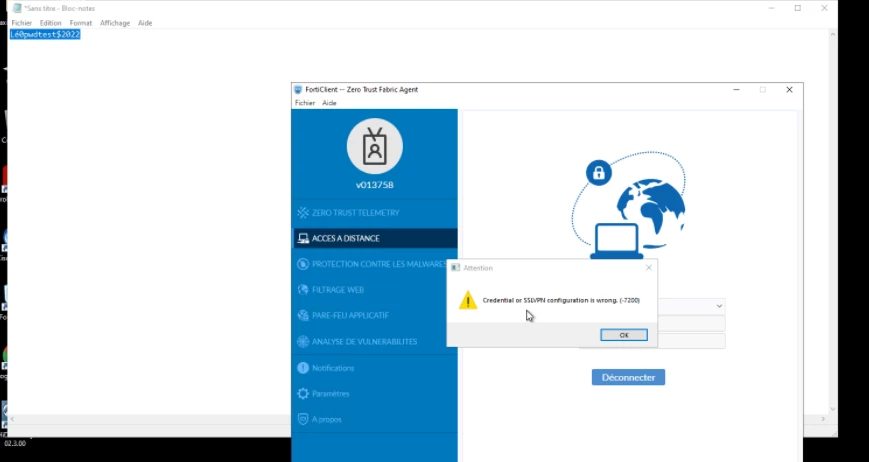The image size is (869, 462).
Task: Close the FortiClient window
Action: (x=789, y=90)
